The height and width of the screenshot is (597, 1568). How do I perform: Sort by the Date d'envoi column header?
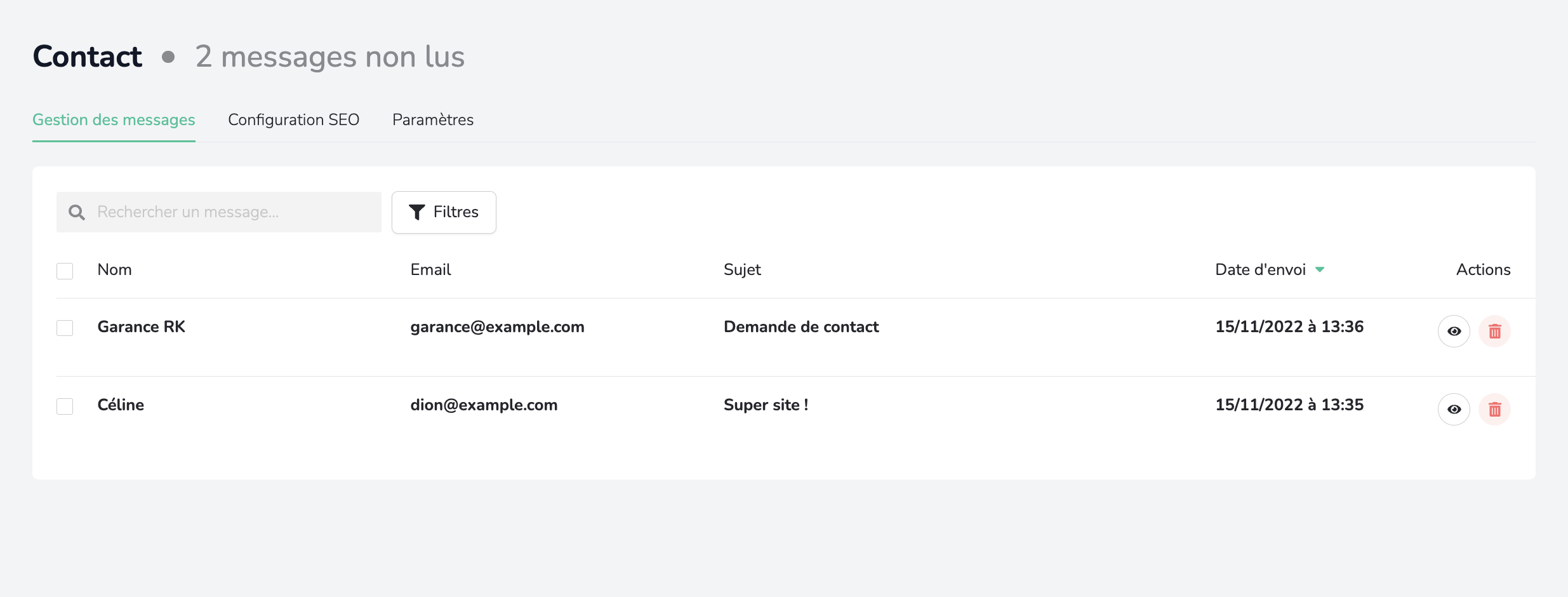click(1260, 270)
